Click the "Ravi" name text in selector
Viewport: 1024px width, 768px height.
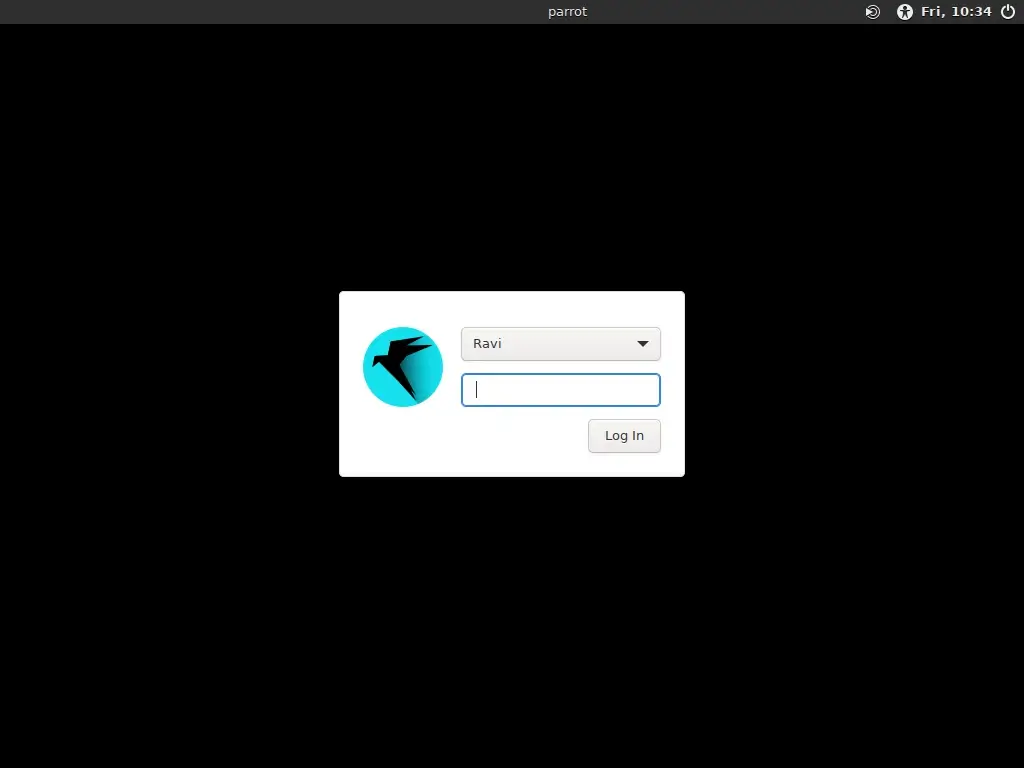tap(487, 344)
